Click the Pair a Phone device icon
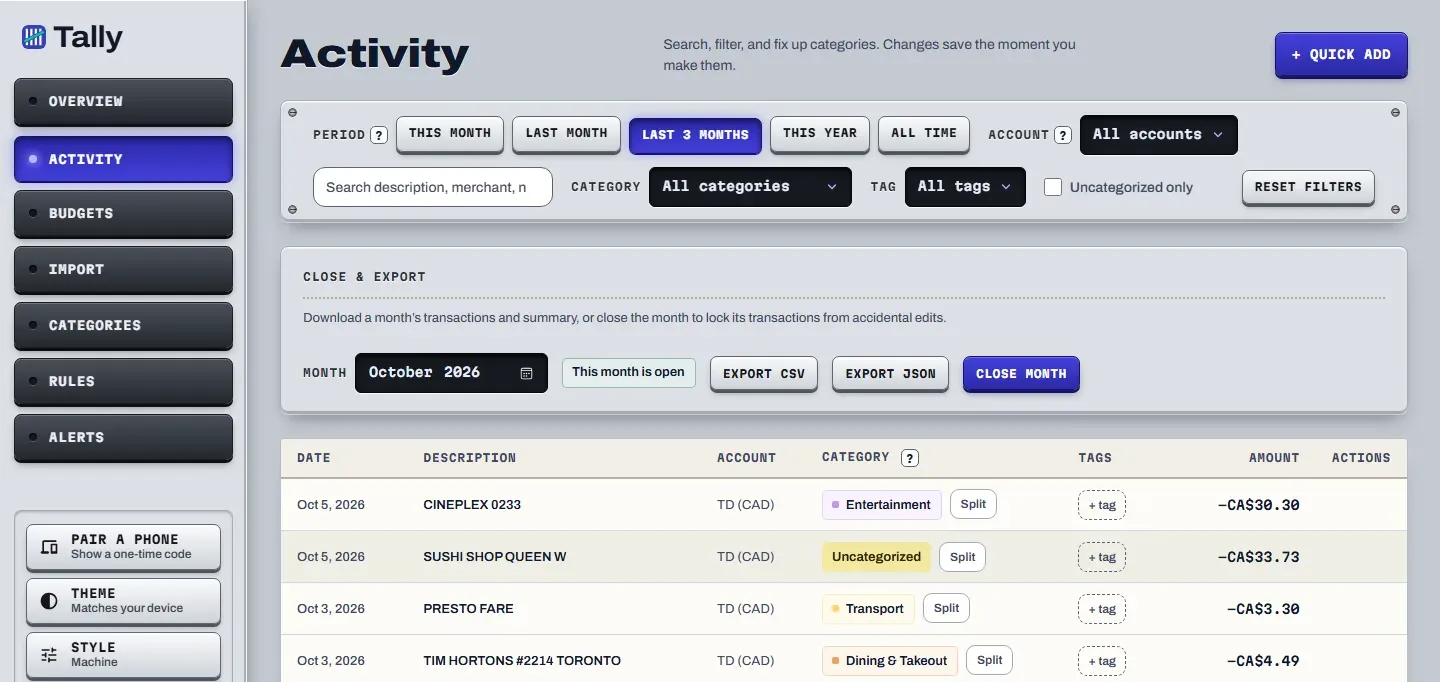The image size is (1440, 682). coord(49,547)
